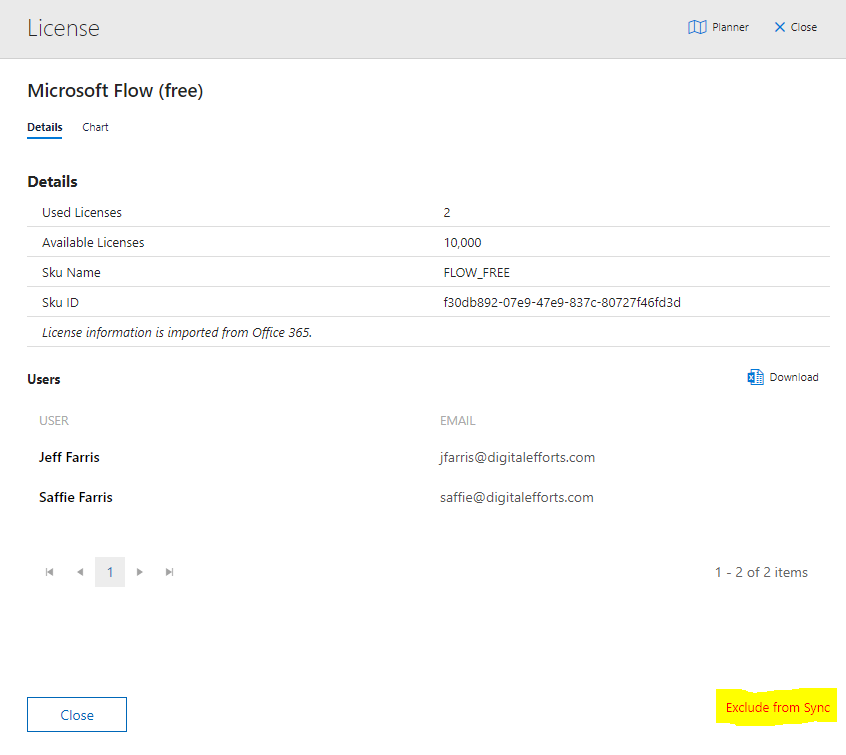Click the '1 - 2 of 2 items' text

[x=761, y=573]
